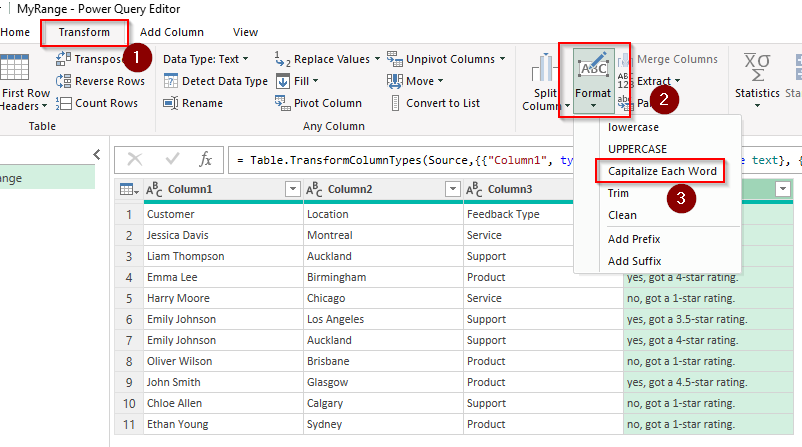Viewport: 802px width, 447px height.
Task: Click the Jessica Davis cell
Action: (224, 235)
